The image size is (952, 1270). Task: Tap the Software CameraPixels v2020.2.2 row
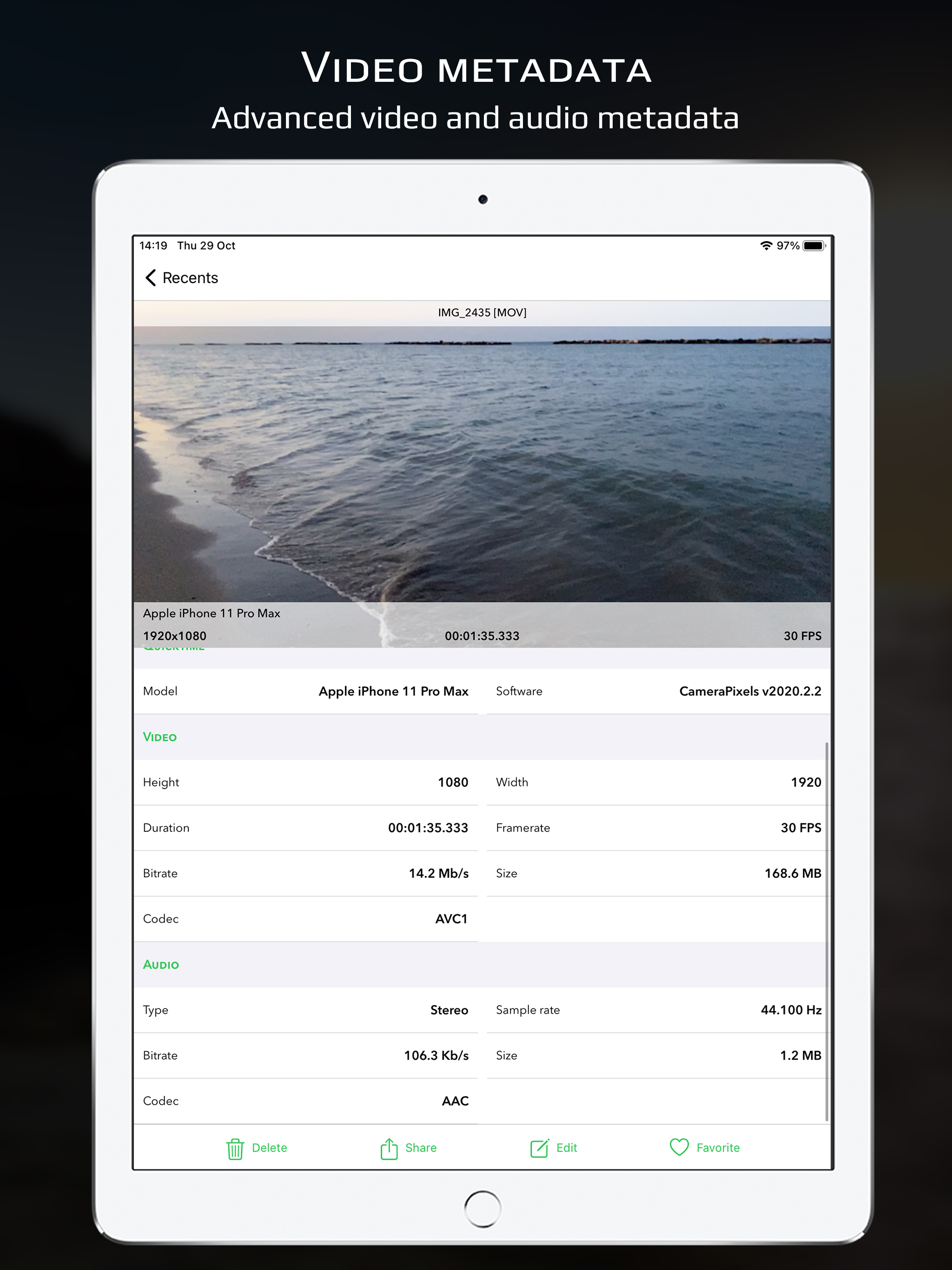(x=658, y=691)
